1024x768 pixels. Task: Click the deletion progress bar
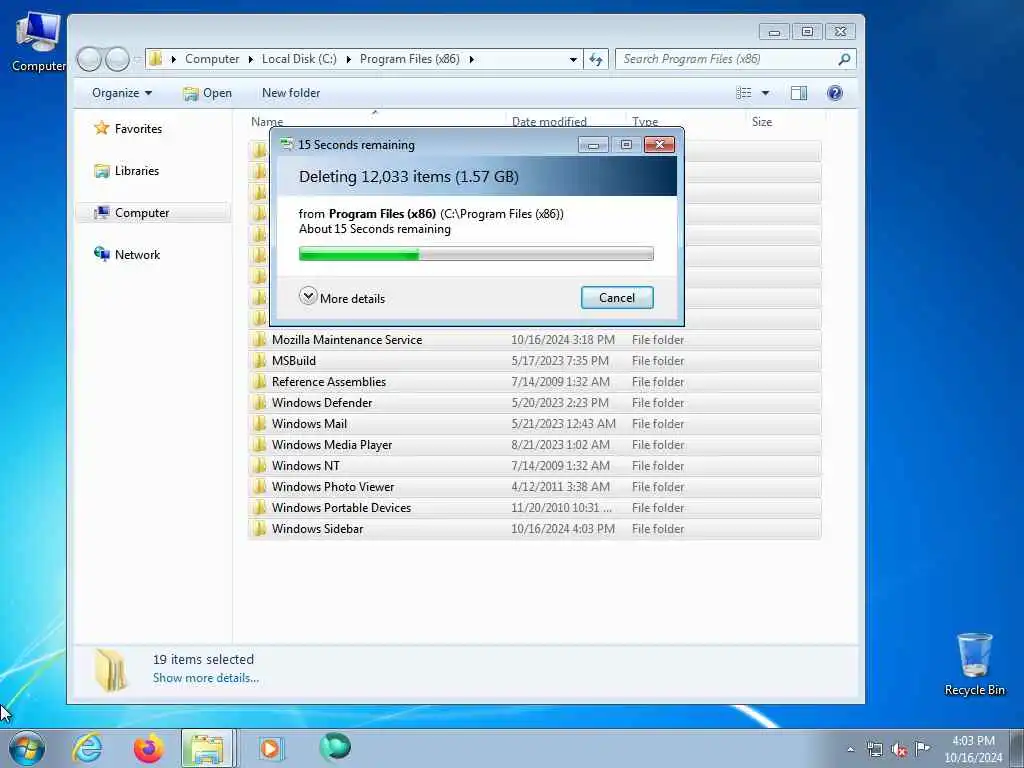[476, 254]
